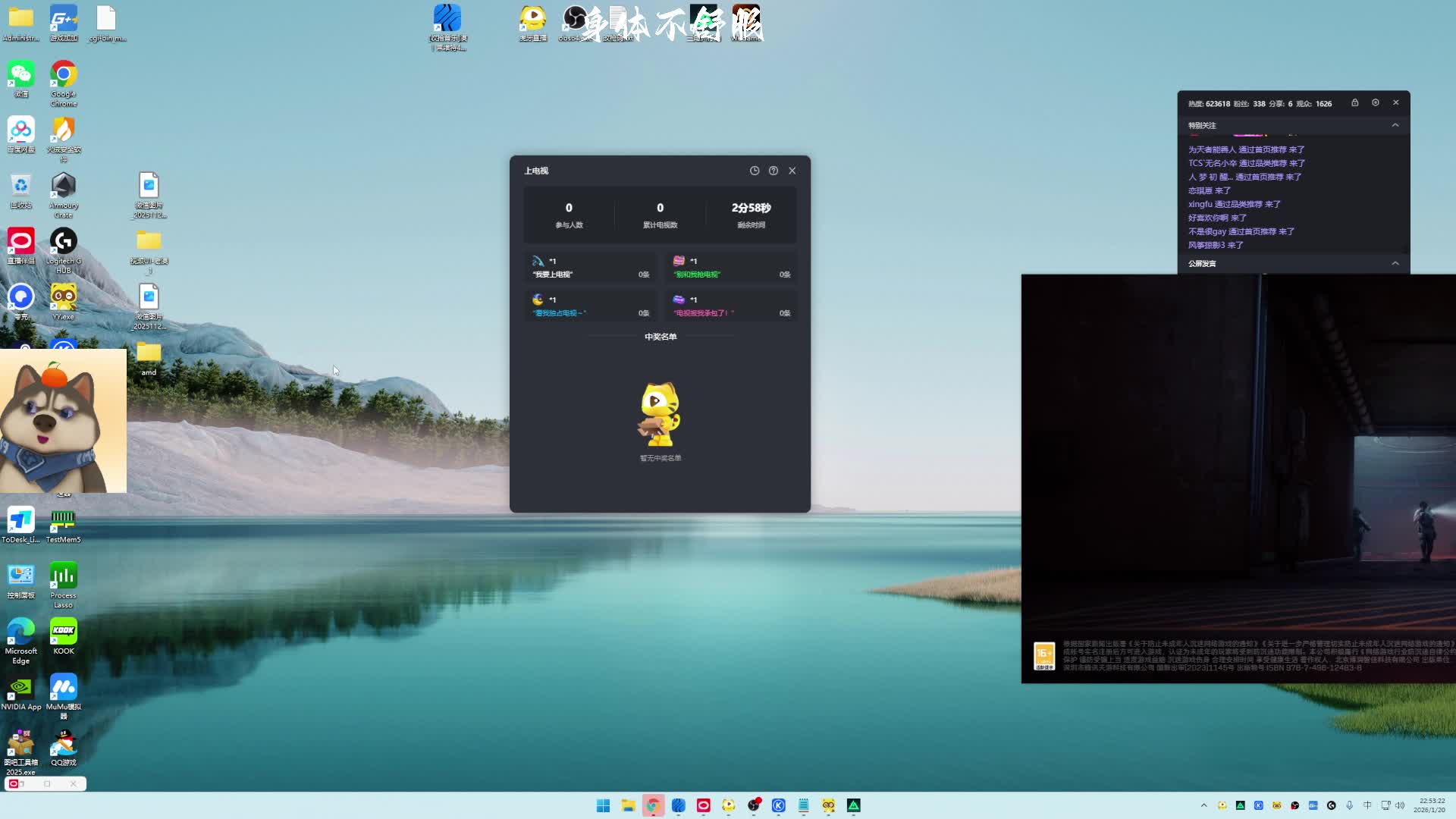Screen dimensions: 1456x819
Task: Open history clock icon in 上电视 panel
Action: coord(754,171)
